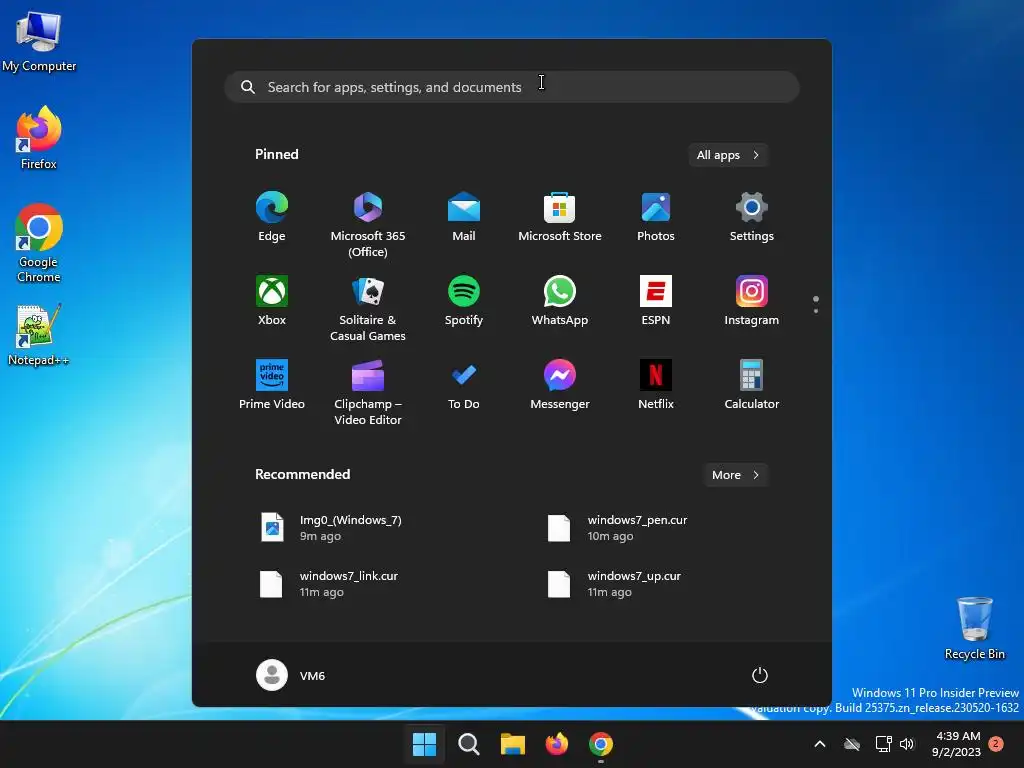
Task: Select Notepad++ desktop shortcut
Action: click(x=38, y=335)
